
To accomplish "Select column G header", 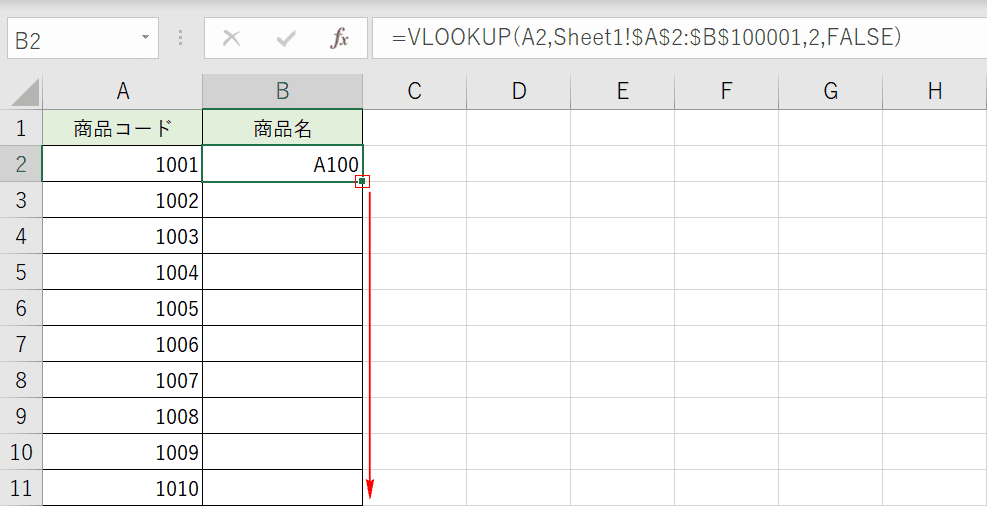I will coord(830,92).
